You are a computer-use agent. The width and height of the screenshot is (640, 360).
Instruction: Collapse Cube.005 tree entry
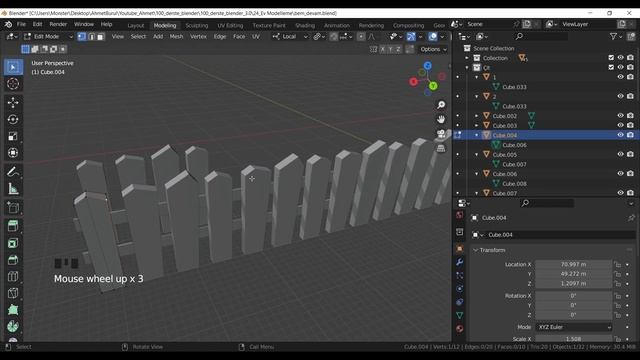click(476, 154)
